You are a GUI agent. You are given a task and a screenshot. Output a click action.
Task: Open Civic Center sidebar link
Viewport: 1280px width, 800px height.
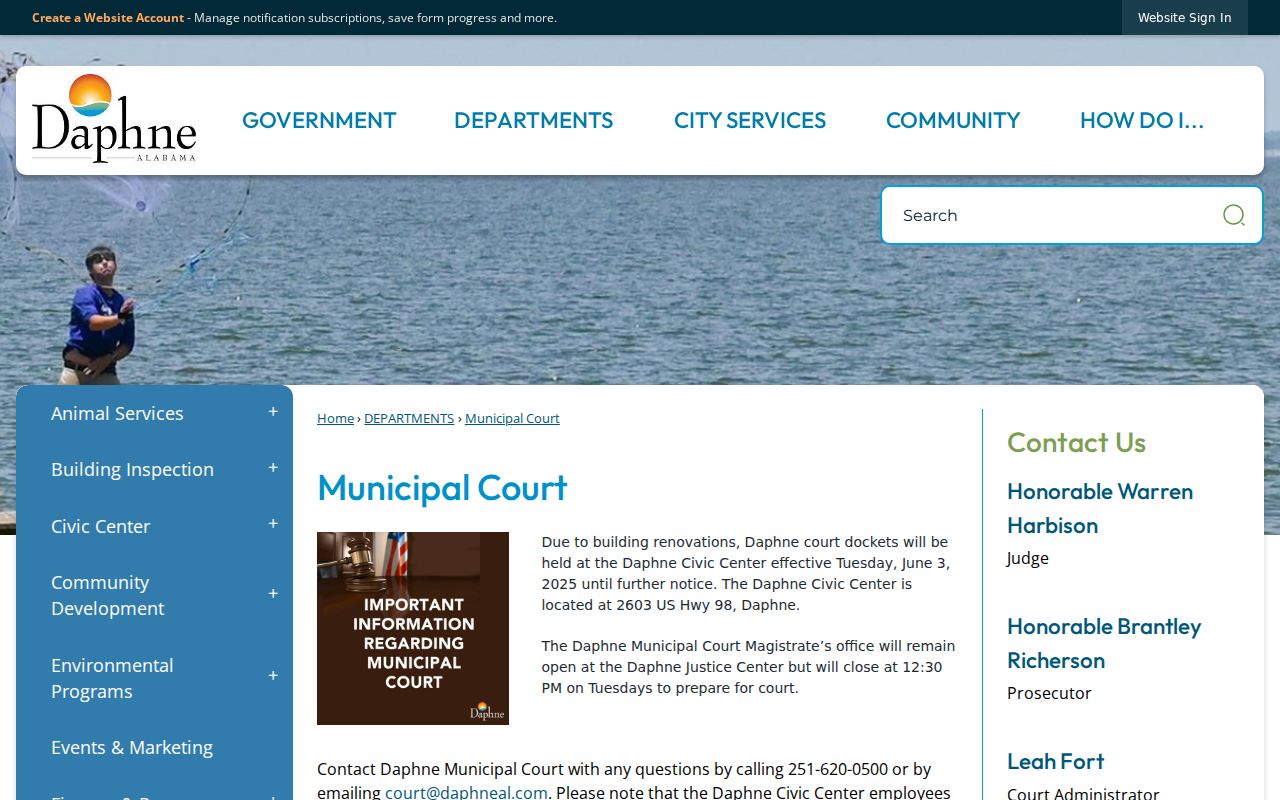coord(100,526)
